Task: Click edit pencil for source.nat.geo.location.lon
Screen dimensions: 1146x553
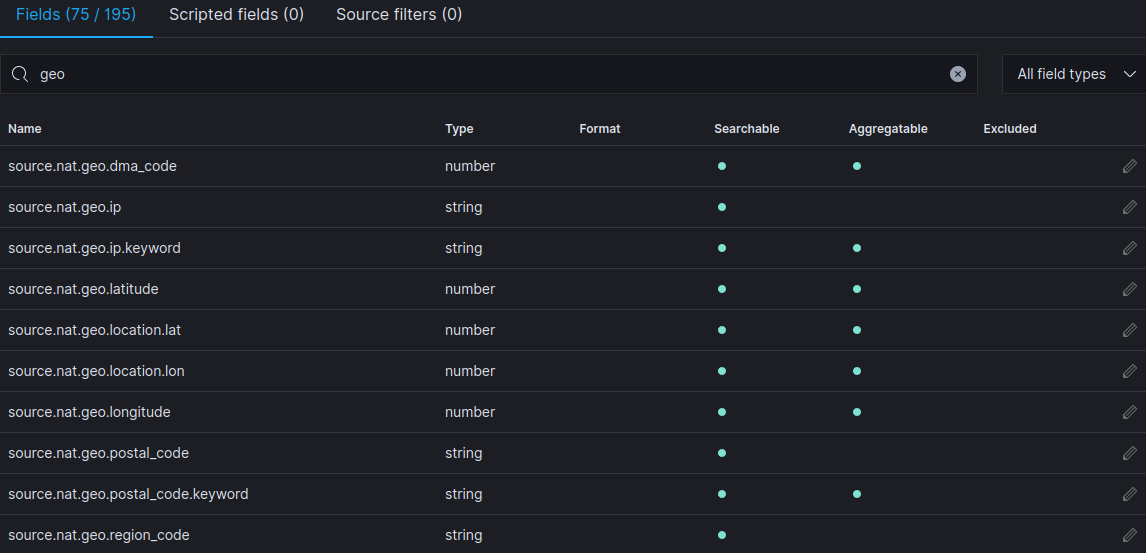Action: (1129, 371)
